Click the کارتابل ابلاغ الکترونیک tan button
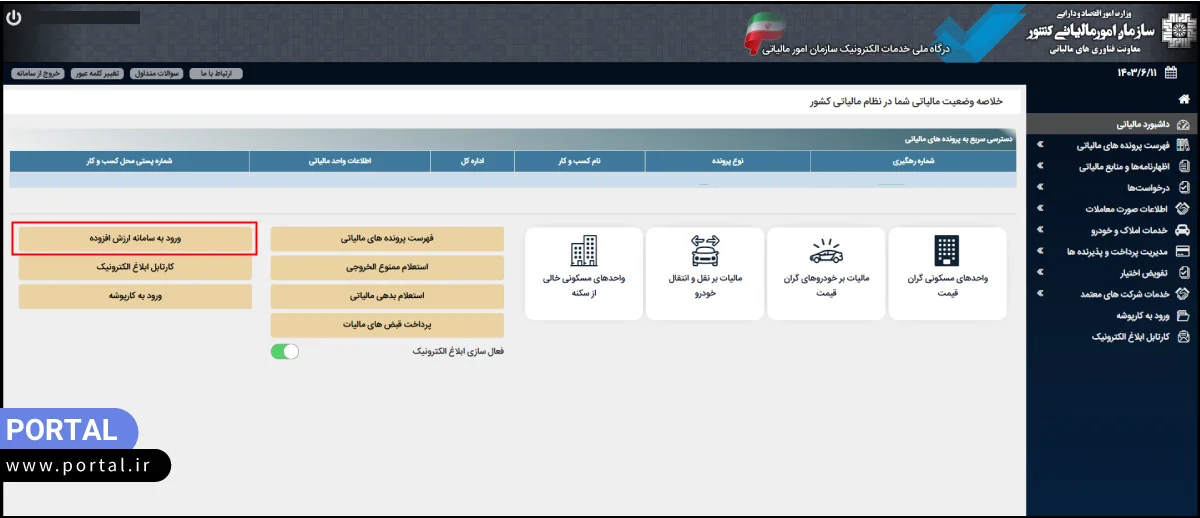 (135, 268)
